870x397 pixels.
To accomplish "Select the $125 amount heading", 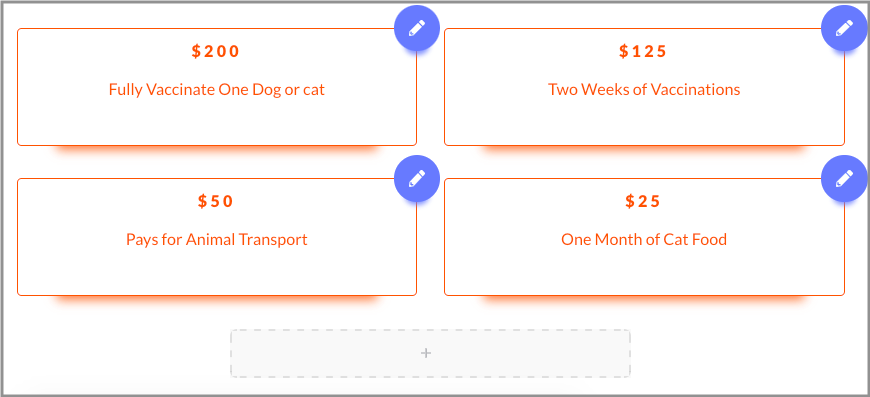I will [643, 51].
